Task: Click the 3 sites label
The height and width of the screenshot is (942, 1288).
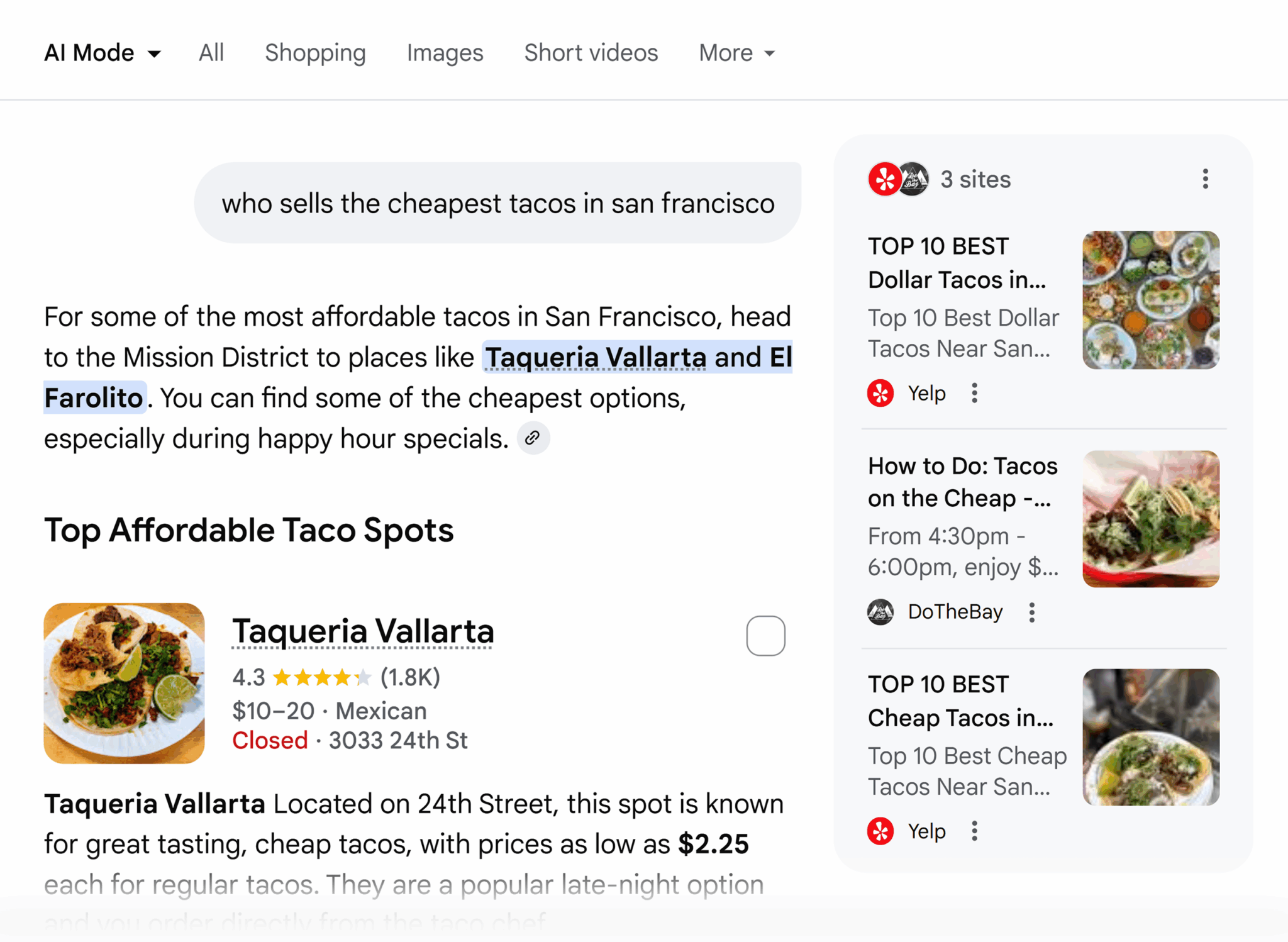Action: point(975,179)
